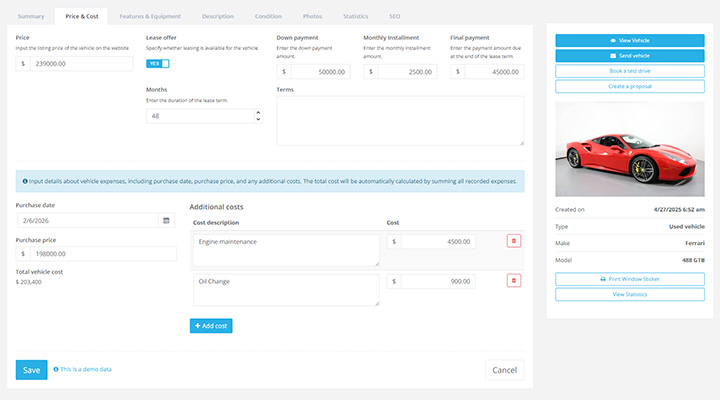Click the Ferrari make value
720x400 pixels.
click(695, 243)
